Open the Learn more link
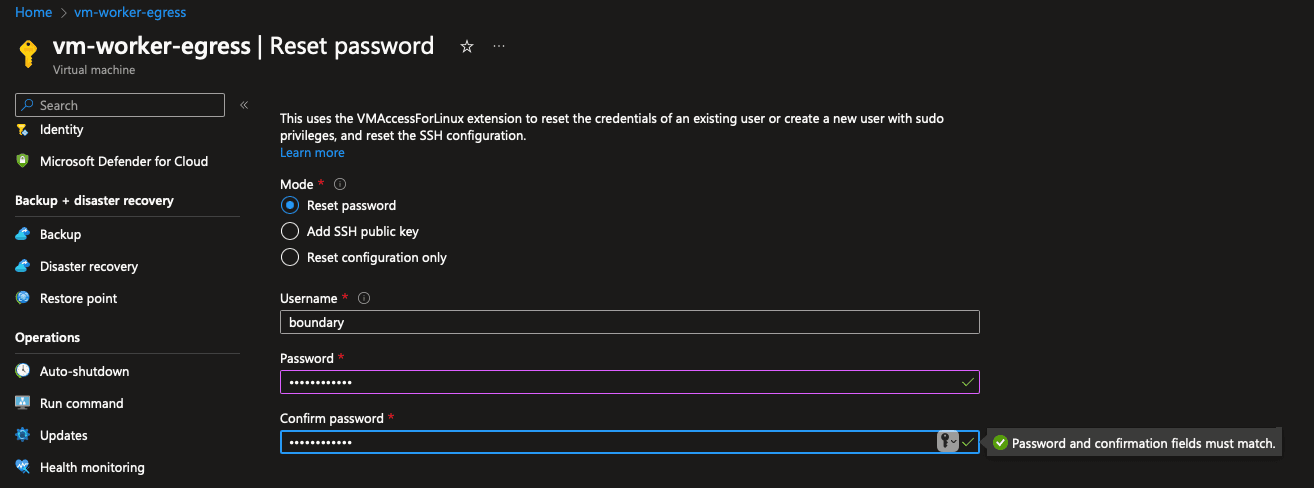This screenshot has height=488, width=1314. (312, 153)
